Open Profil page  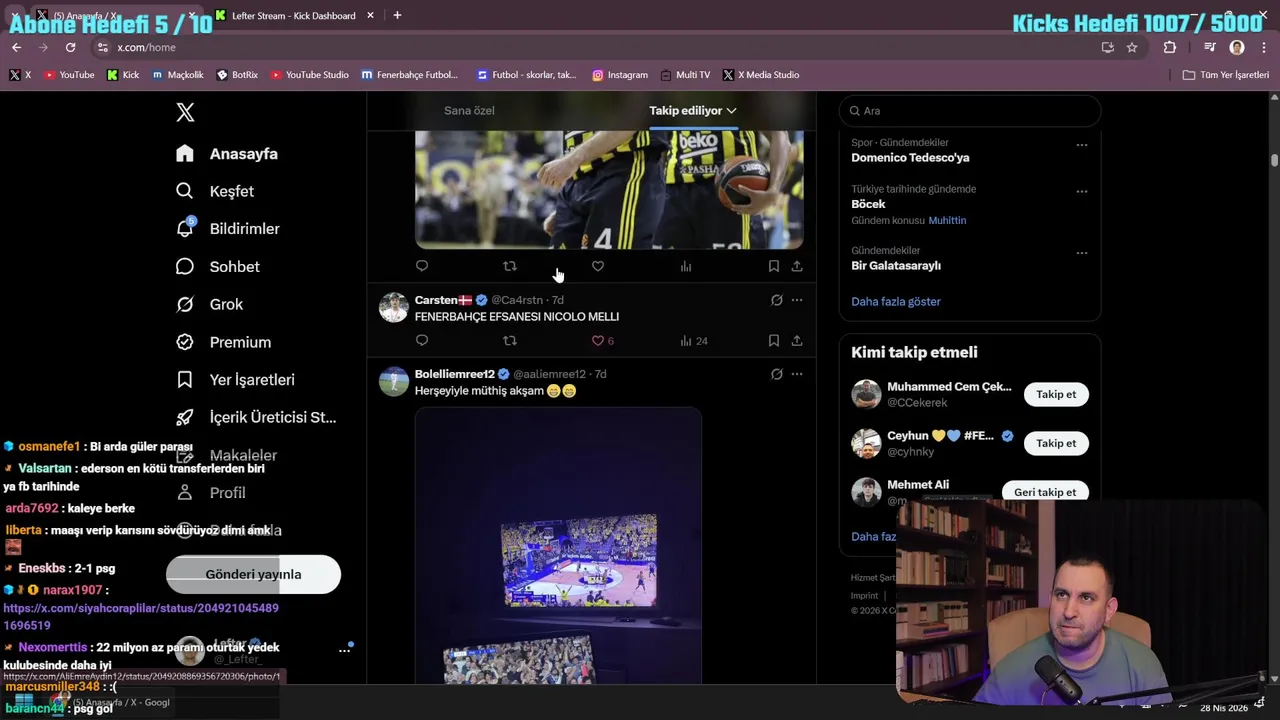tap(210, 493)
